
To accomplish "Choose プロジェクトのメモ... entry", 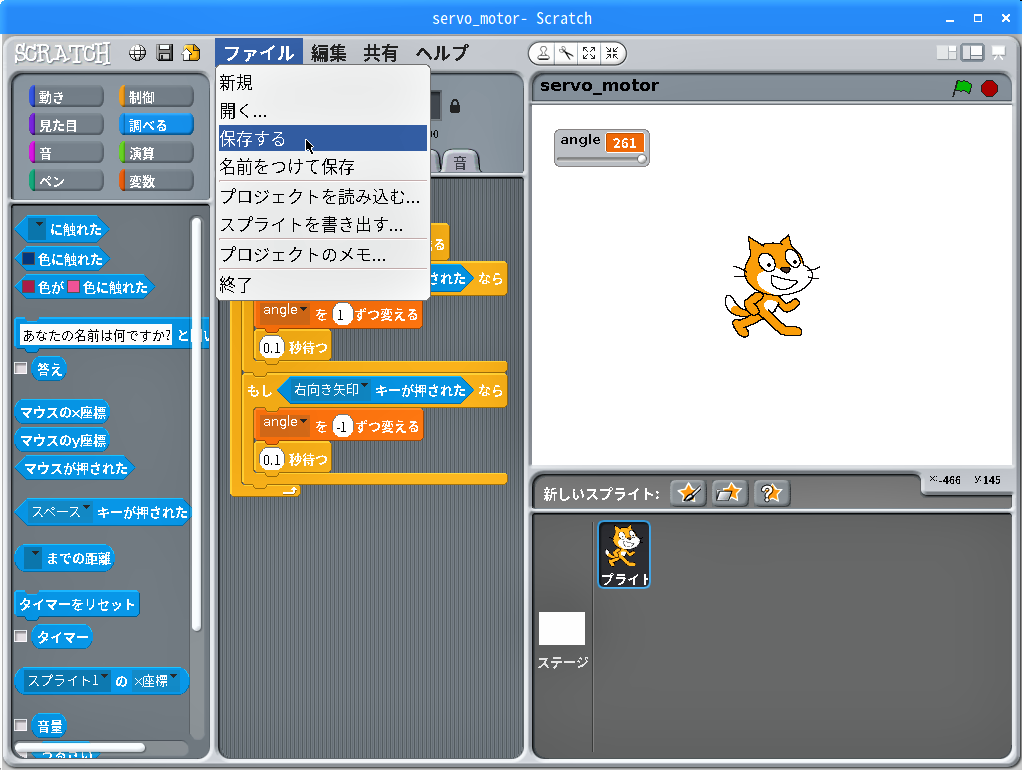I will pos(323,254).
